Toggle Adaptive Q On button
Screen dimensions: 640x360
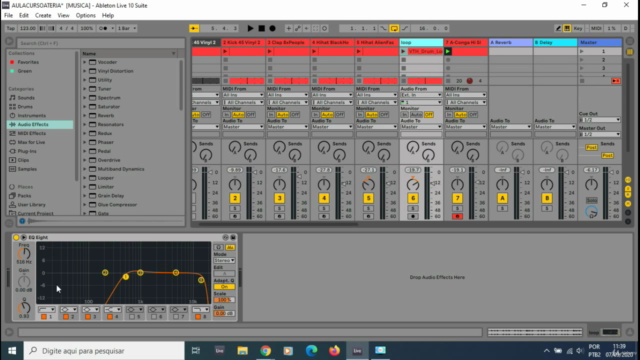click(x=224, y=287)
